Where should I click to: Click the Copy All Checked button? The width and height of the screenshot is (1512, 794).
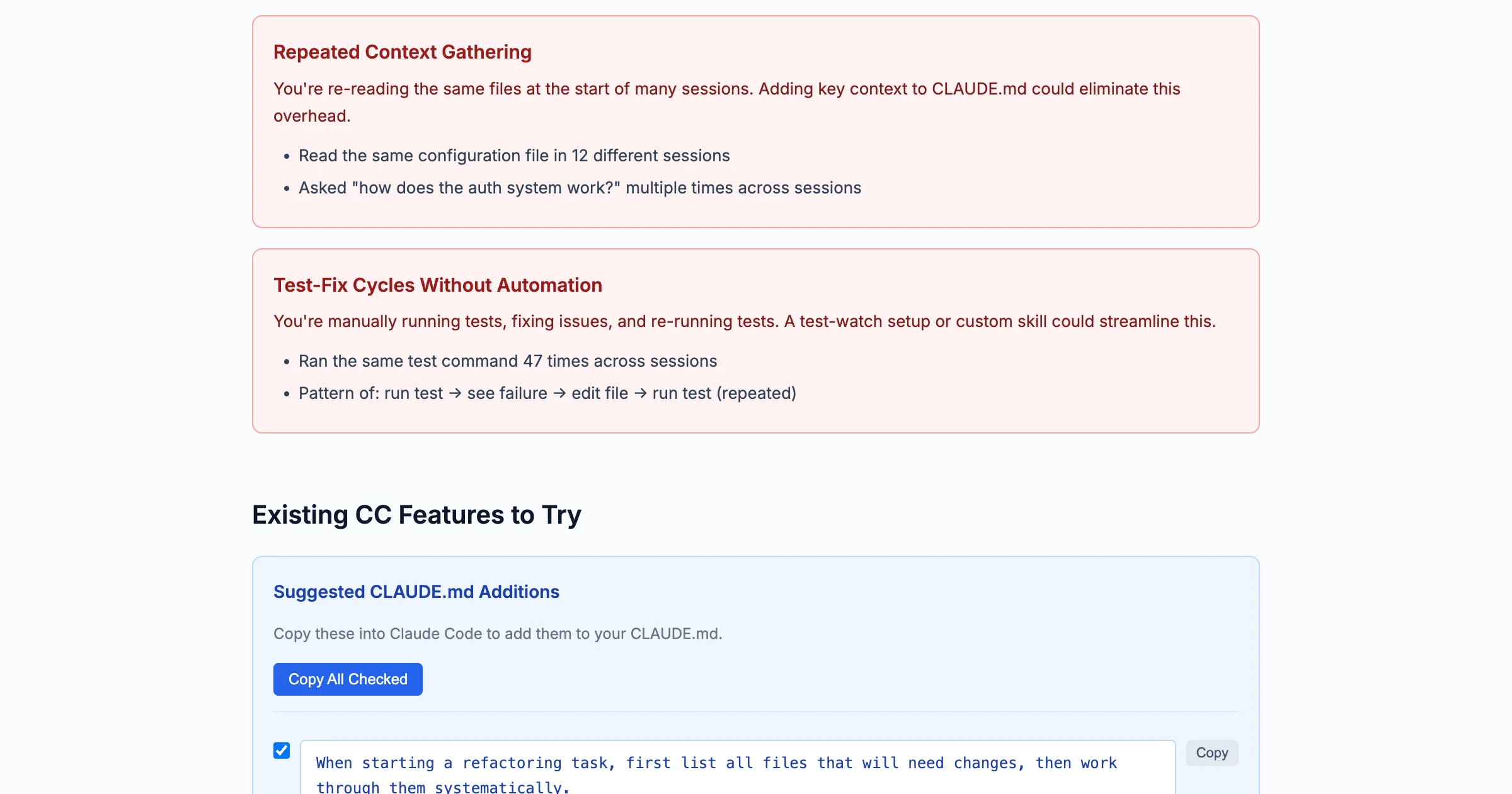(x=347, y=679)
